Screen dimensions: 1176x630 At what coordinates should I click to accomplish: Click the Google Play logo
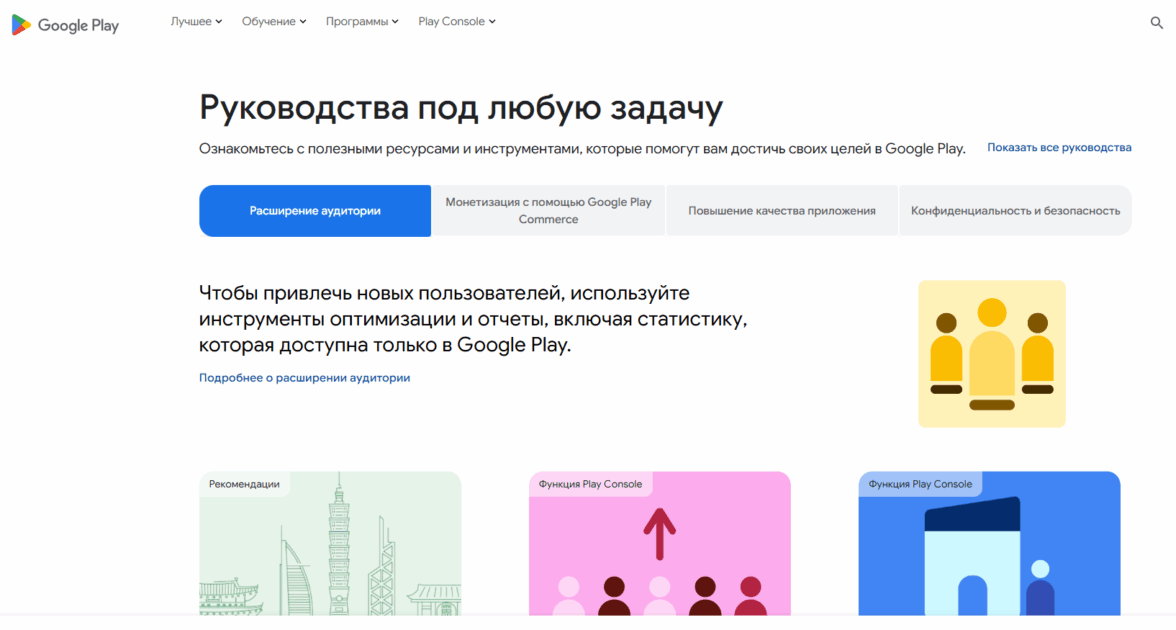pos(65,25)
